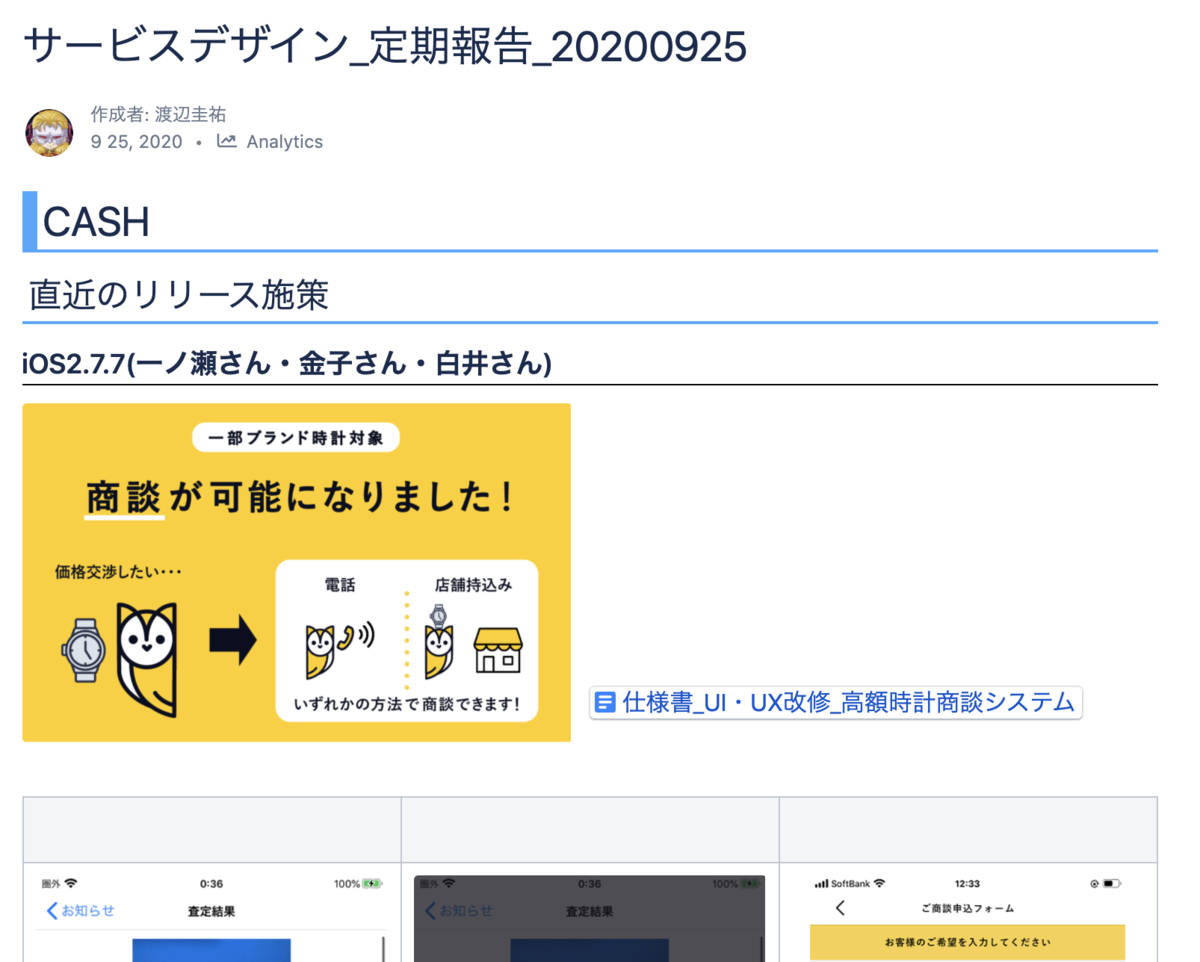The height and width of the screenshot is (962, 1200).
Task: Click the watch illustration in banner
Action: point(83,650)
